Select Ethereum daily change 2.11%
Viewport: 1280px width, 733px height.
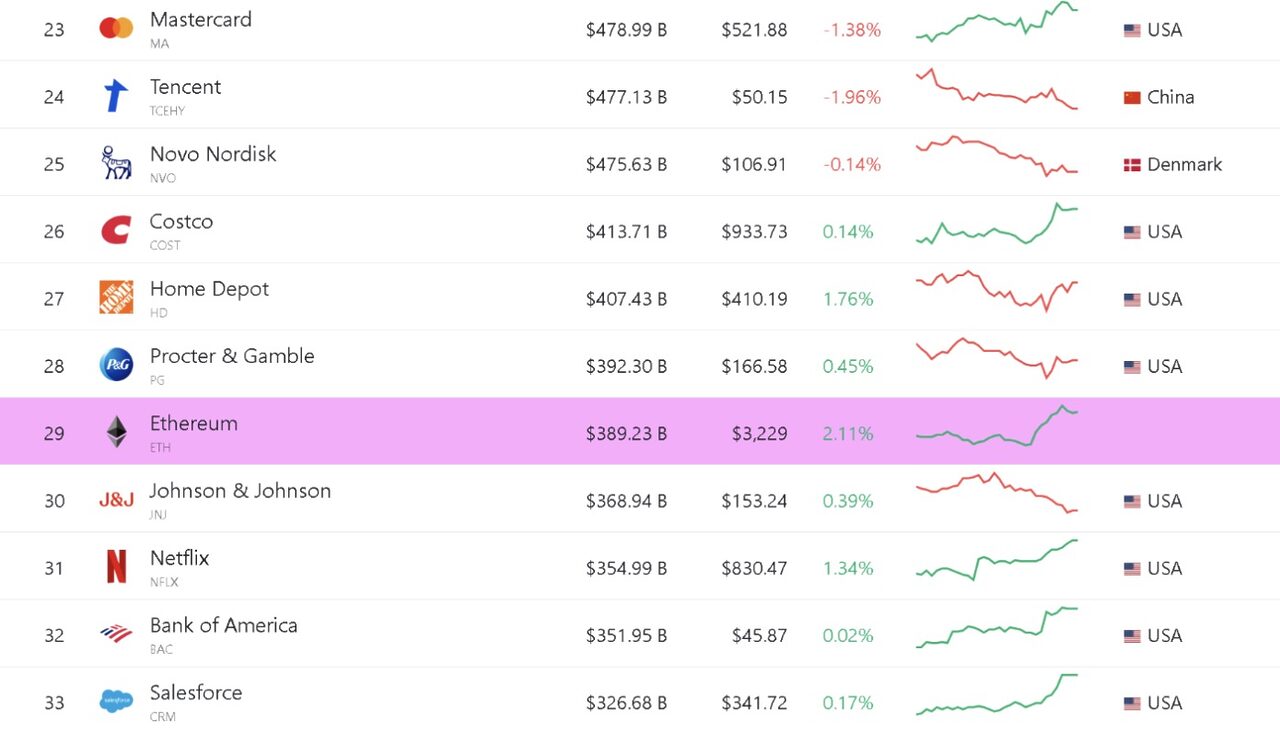[x=848, y=434]
